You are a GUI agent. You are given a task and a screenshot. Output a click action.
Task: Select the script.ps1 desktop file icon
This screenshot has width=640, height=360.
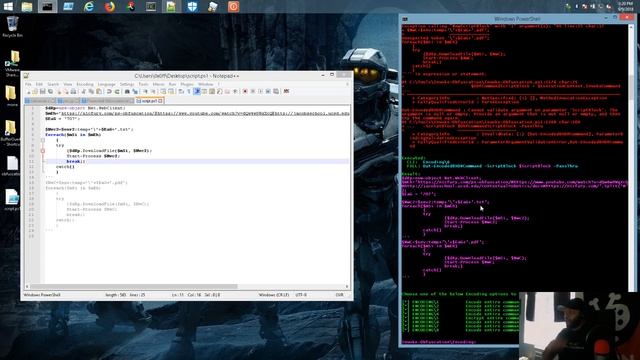[12, 200]
